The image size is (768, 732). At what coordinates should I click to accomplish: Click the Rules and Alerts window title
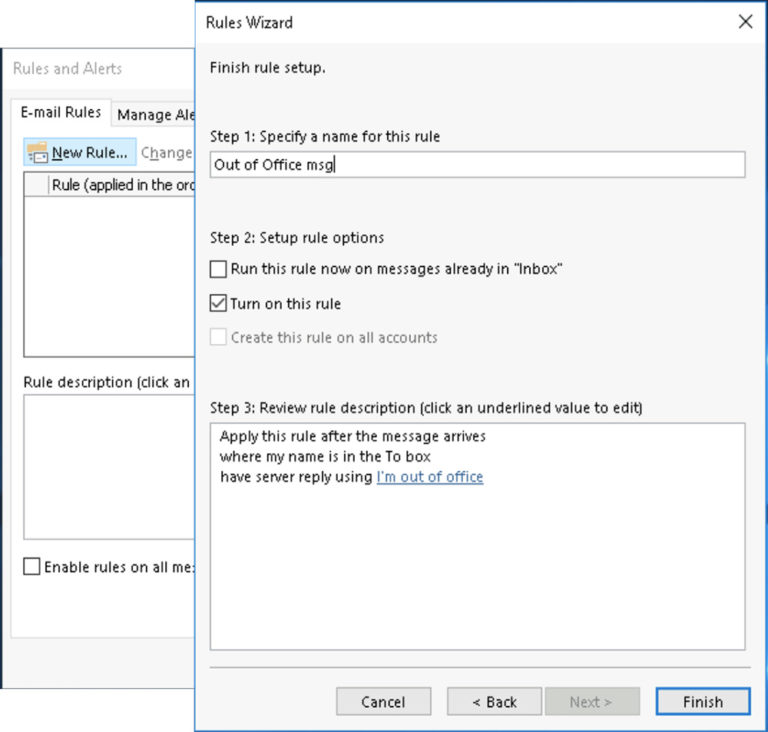[x=67, y=68]
